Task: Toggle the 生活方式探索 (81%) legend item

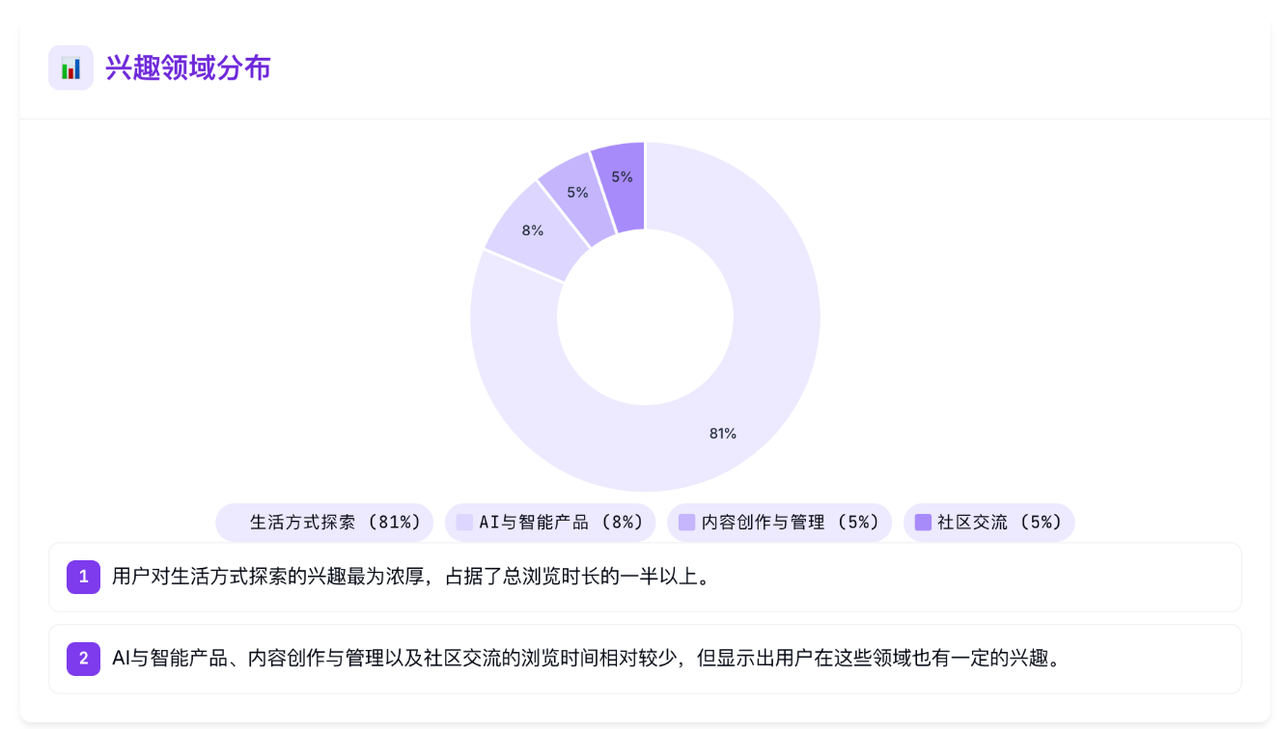Action: click(325, 522)
